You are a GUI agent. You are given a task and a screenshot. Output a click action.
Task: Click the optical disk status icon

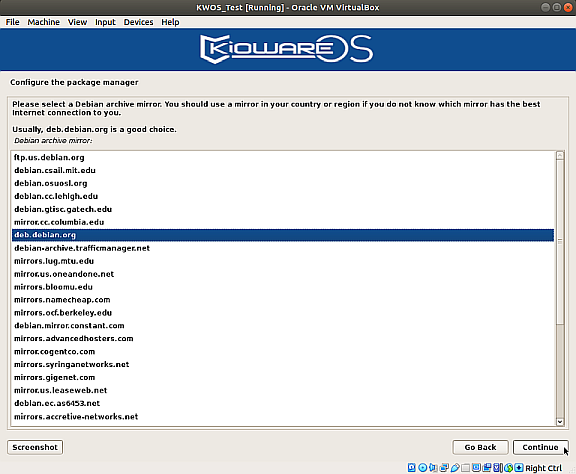coord(423,467)
